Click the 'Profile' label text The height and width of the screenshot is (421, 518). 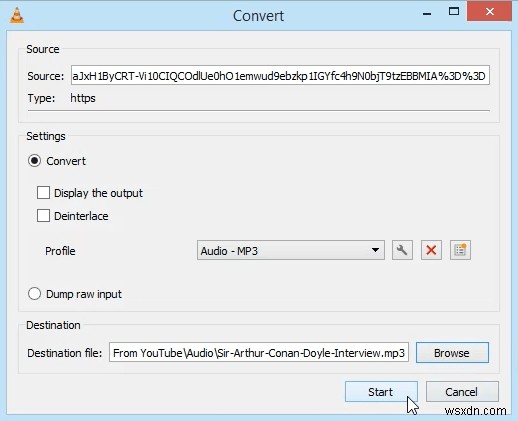tap(60, 251)
